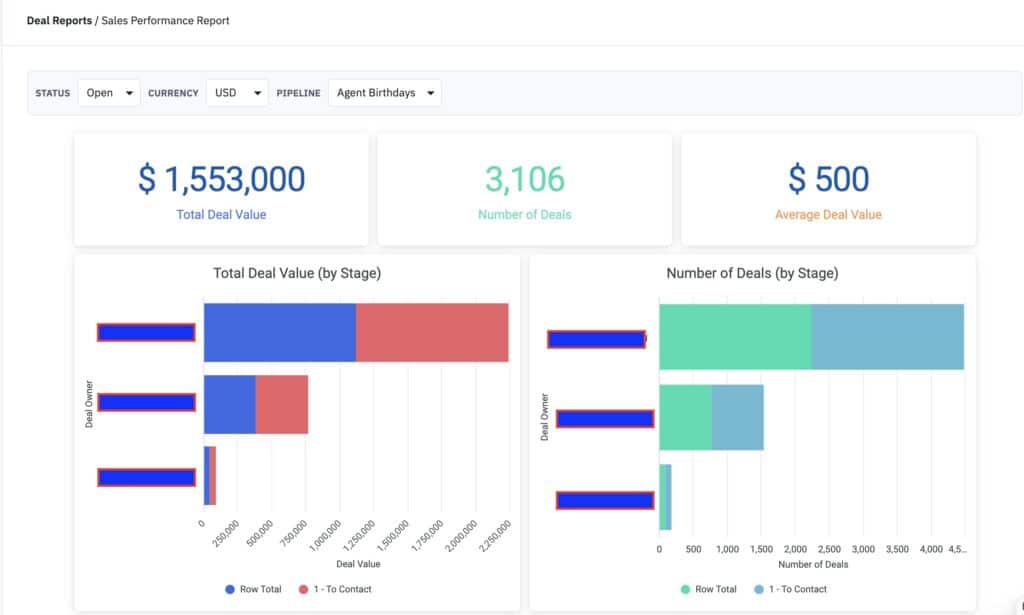Click the 4,000 tick on deals axis
This screenshot has width=1024, height=615.
(931, 549)
